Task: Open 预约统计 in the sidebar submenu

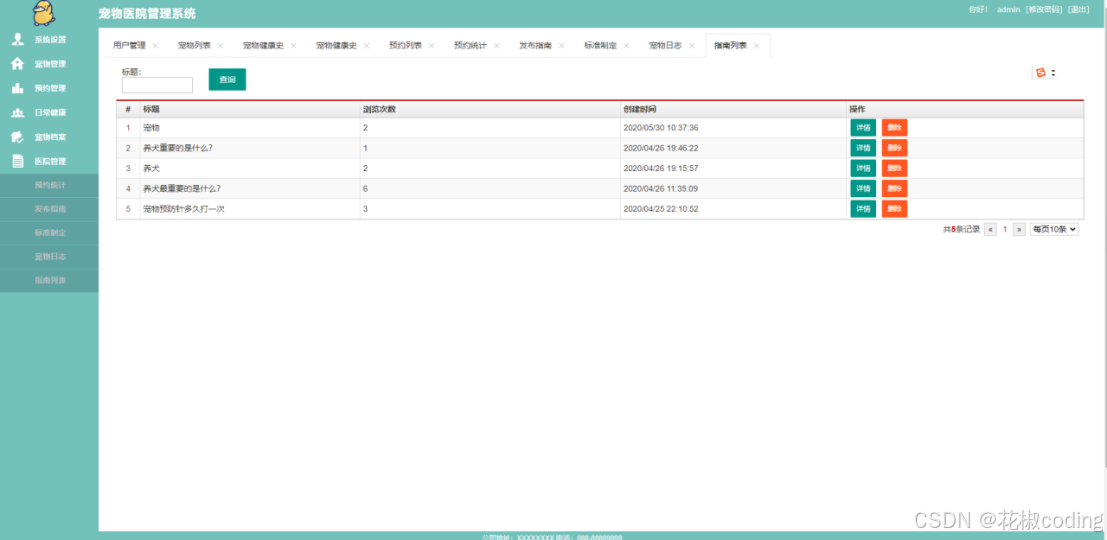Action: (49, 186)
